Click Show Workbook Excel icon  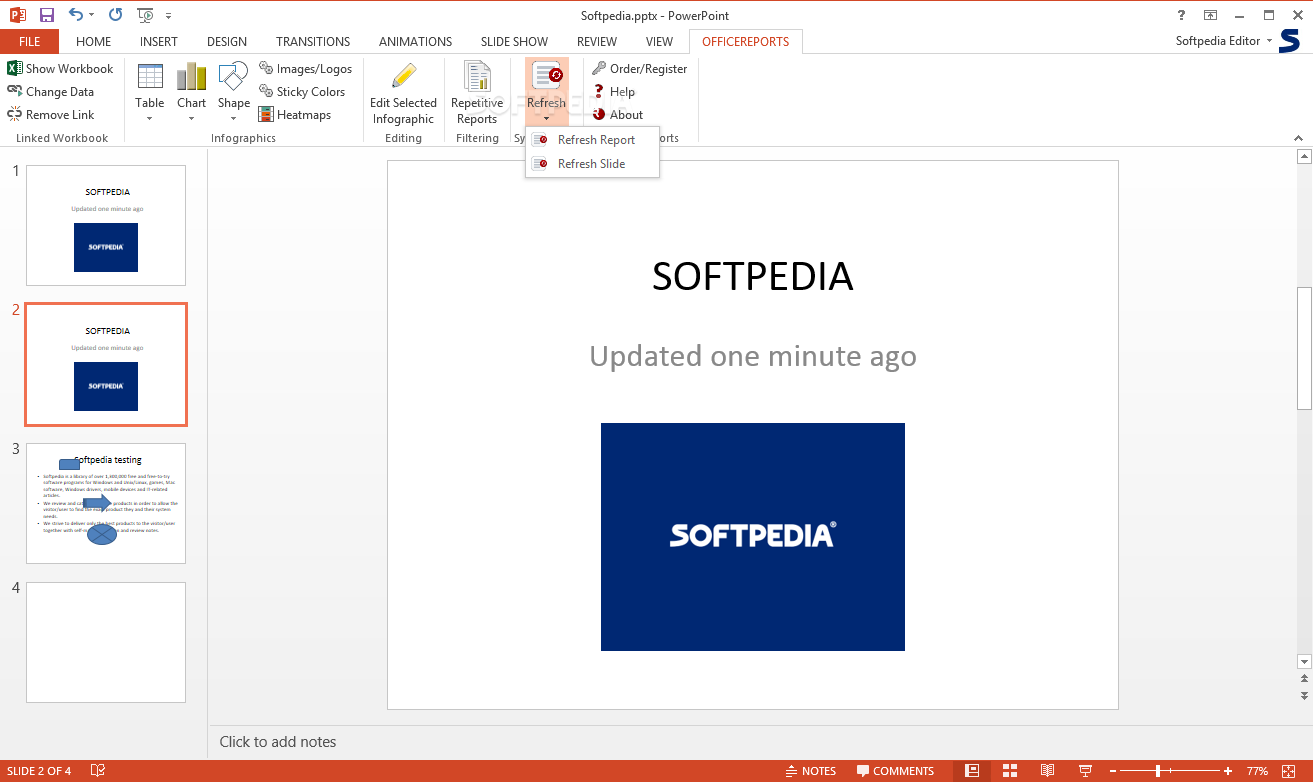14,69
